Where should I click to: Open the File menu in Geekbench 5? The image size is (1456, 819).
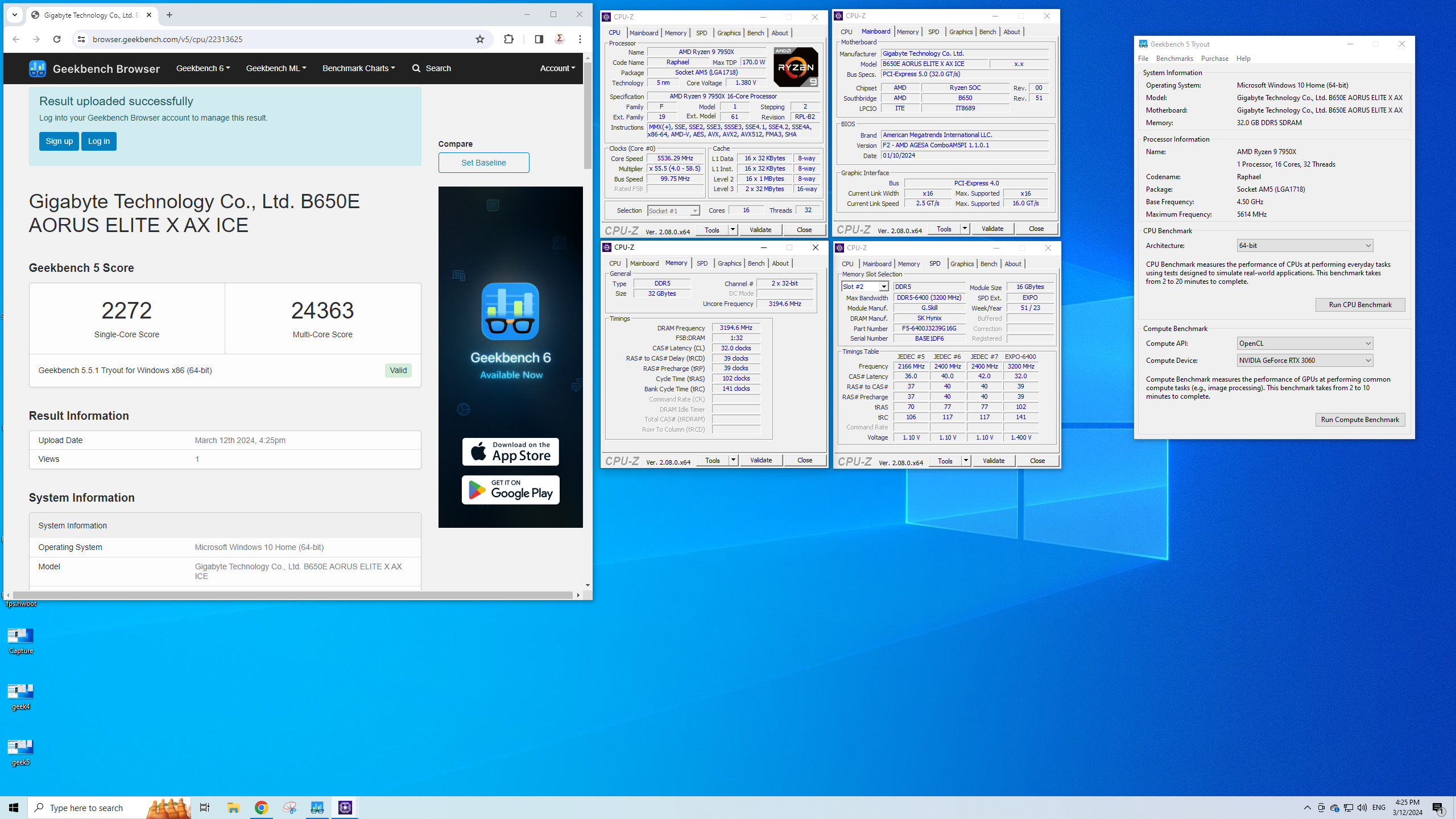point(1143,59)
